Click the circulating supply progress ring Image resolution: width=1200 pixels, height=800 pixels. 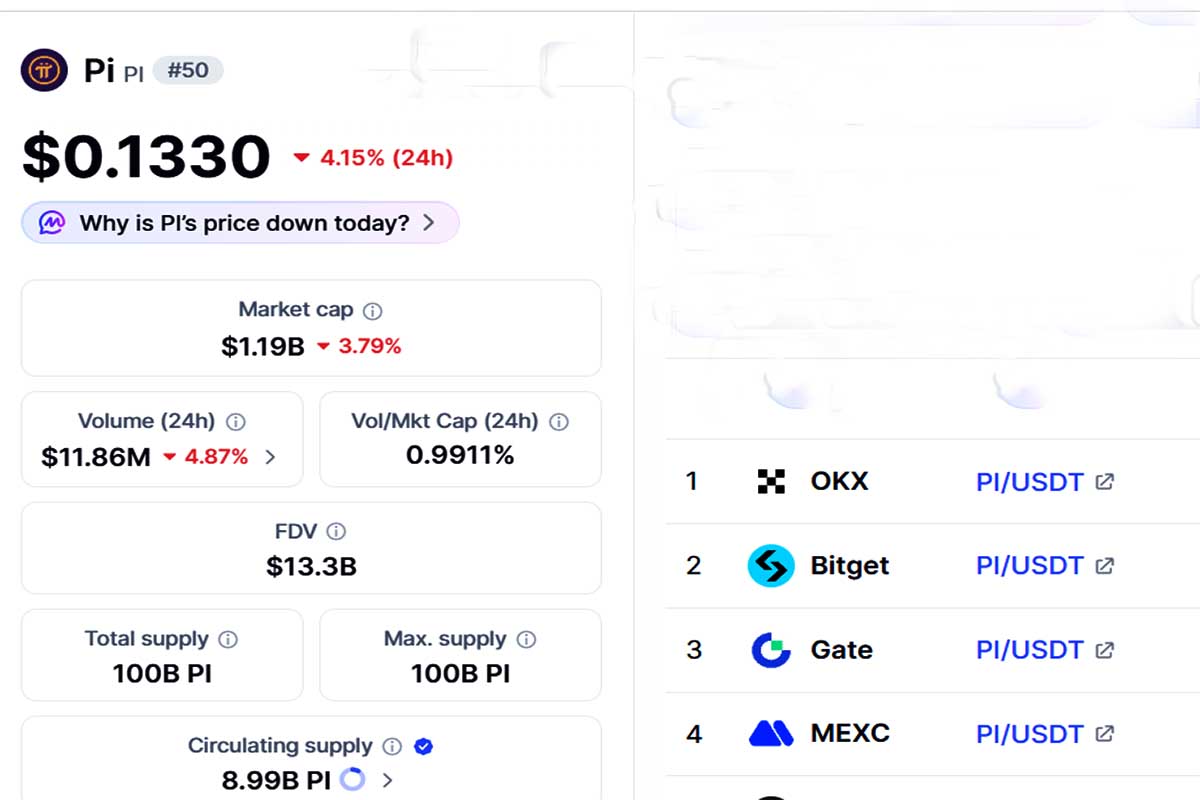click(353, 779)
